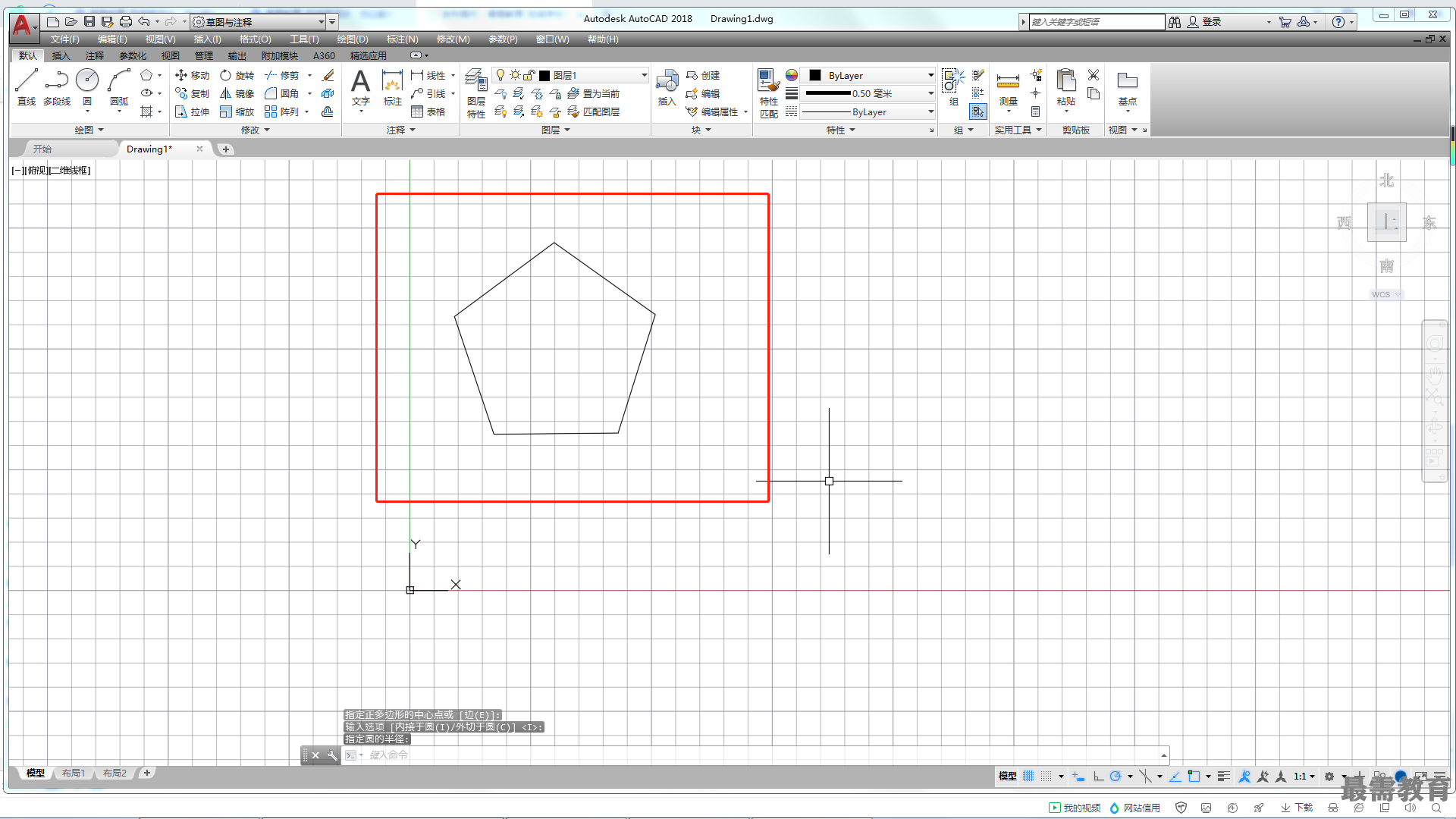This screenshot has height=819, width=1456.
Task: Click the Plot/print icon in quick access toolbar
Action: (x=126, y=21)
